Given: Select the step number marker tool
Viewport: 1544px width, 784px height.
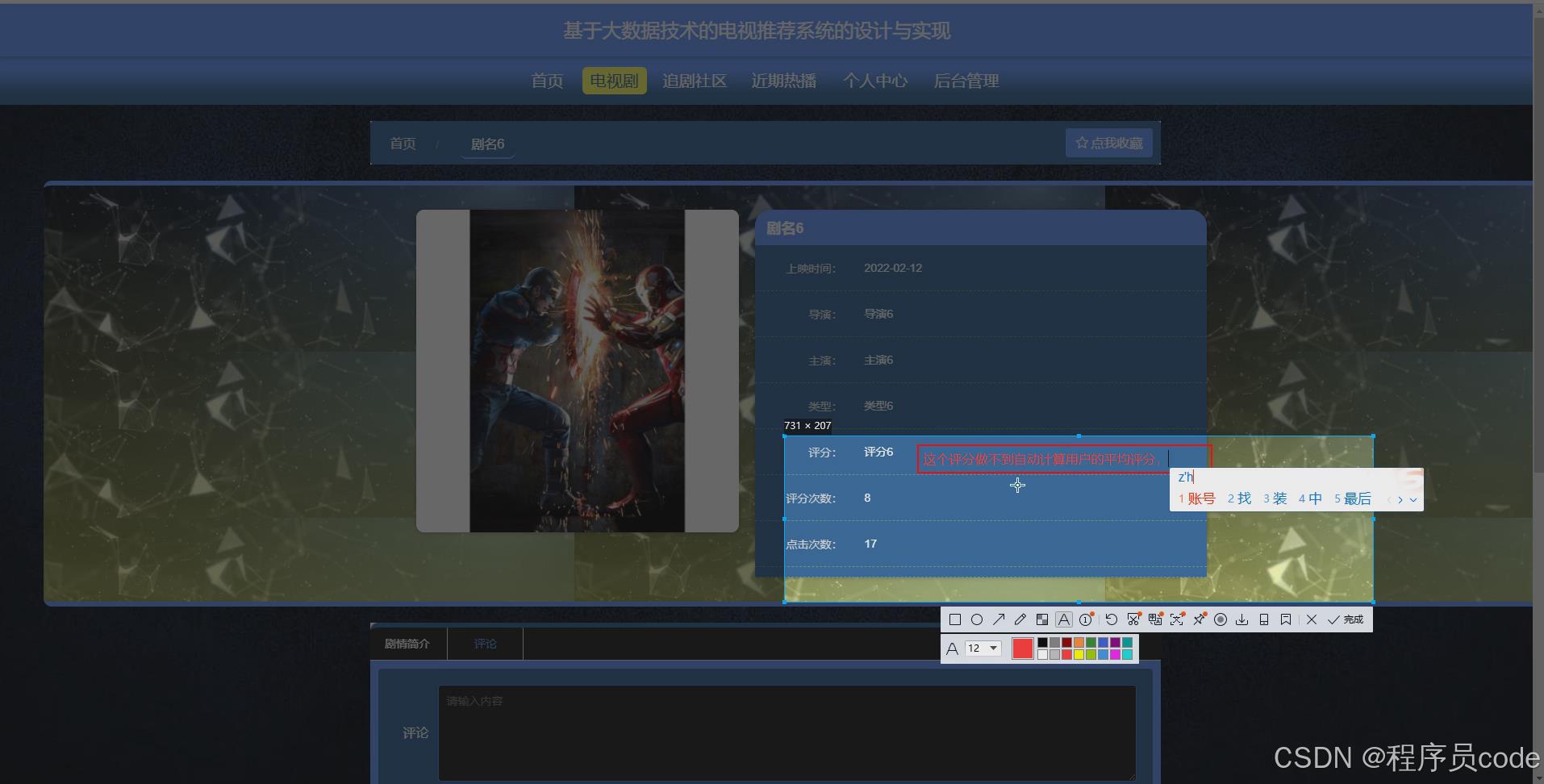Looking at the screenshot, I should pos(1086,619).
